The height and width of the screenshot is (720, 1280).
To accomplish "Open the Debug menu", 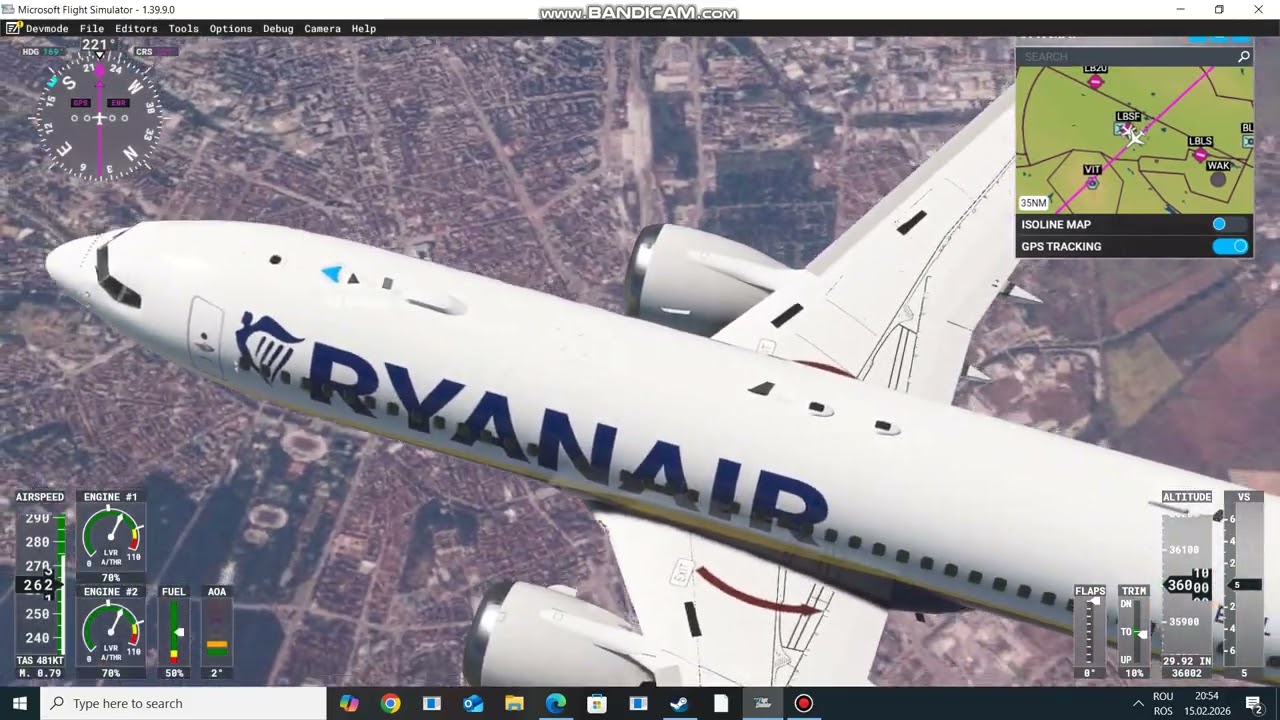I will click(x=278, y=29).
